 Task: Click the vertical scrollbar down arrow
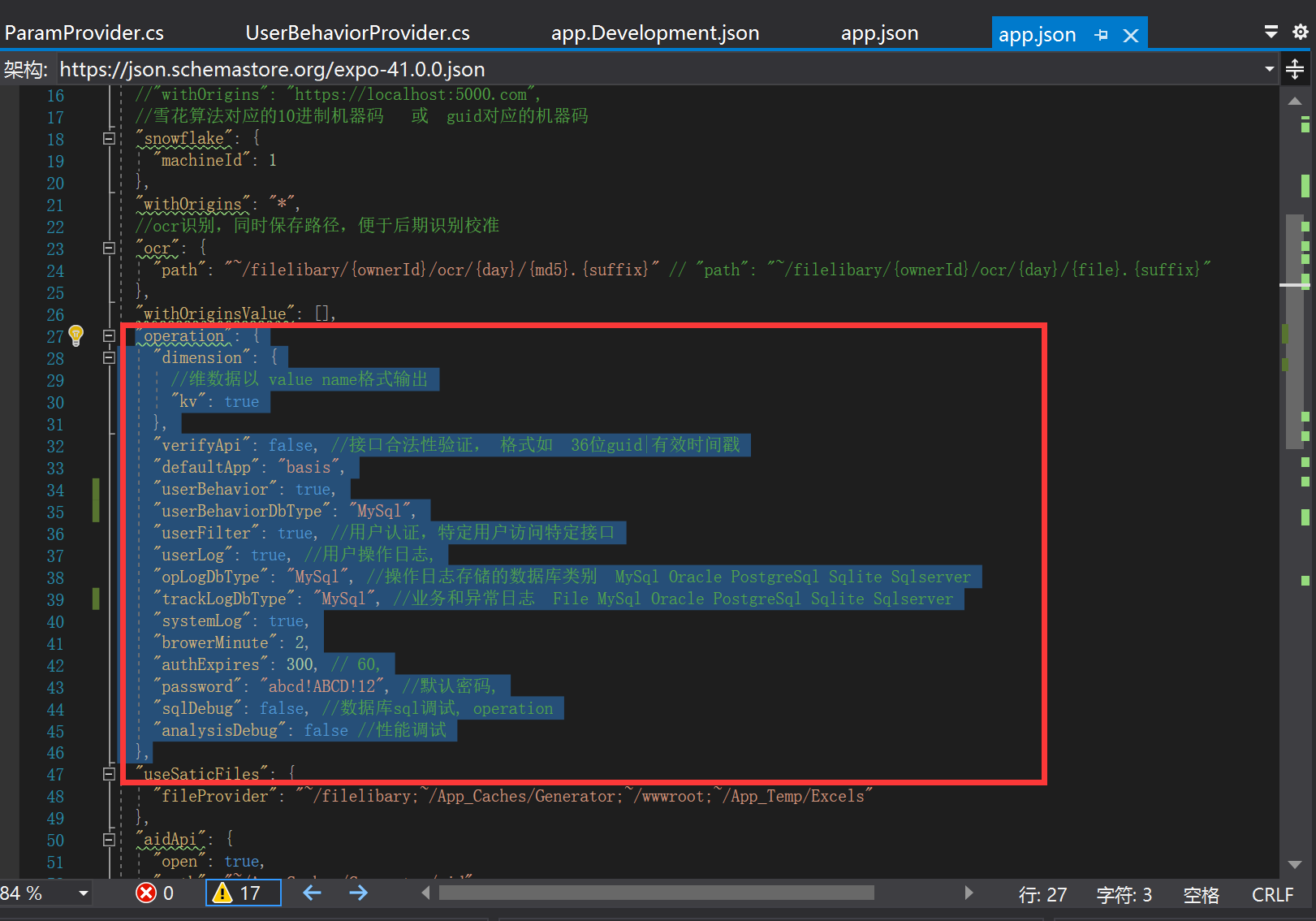tap(1295, 864)
